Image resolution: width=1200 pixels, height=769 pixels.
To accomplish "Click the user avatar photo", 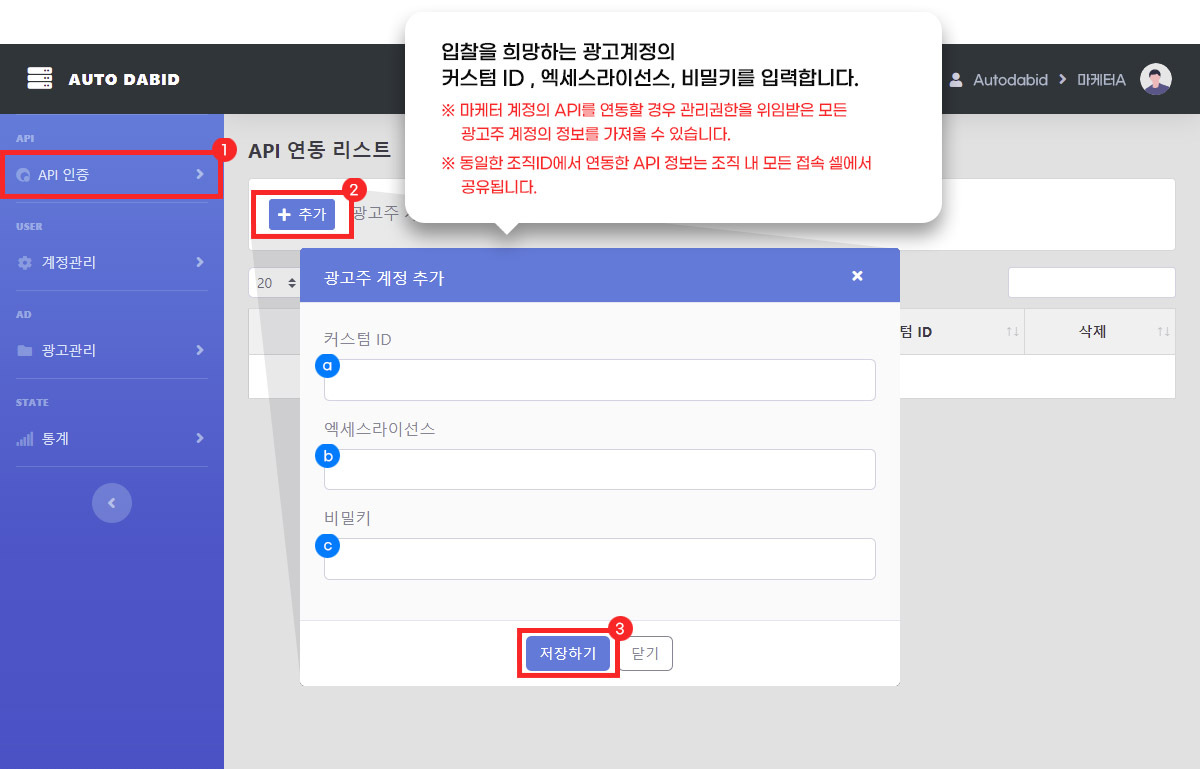I will tap(1155, 79).
